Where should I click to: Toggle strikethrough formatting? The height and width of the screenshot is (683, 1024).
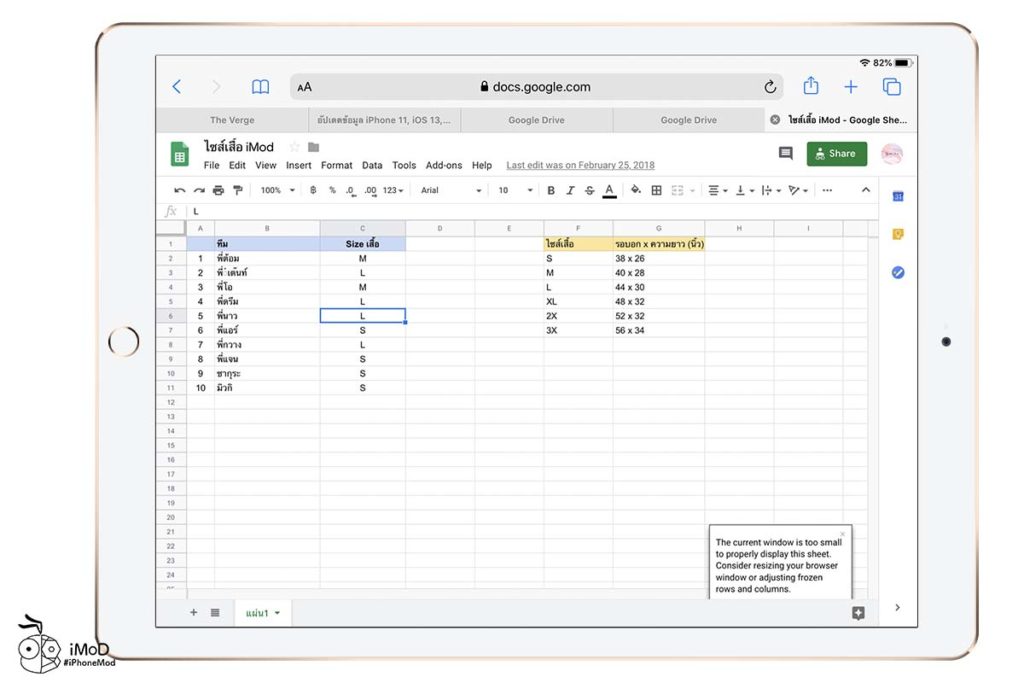coord(589,190)
